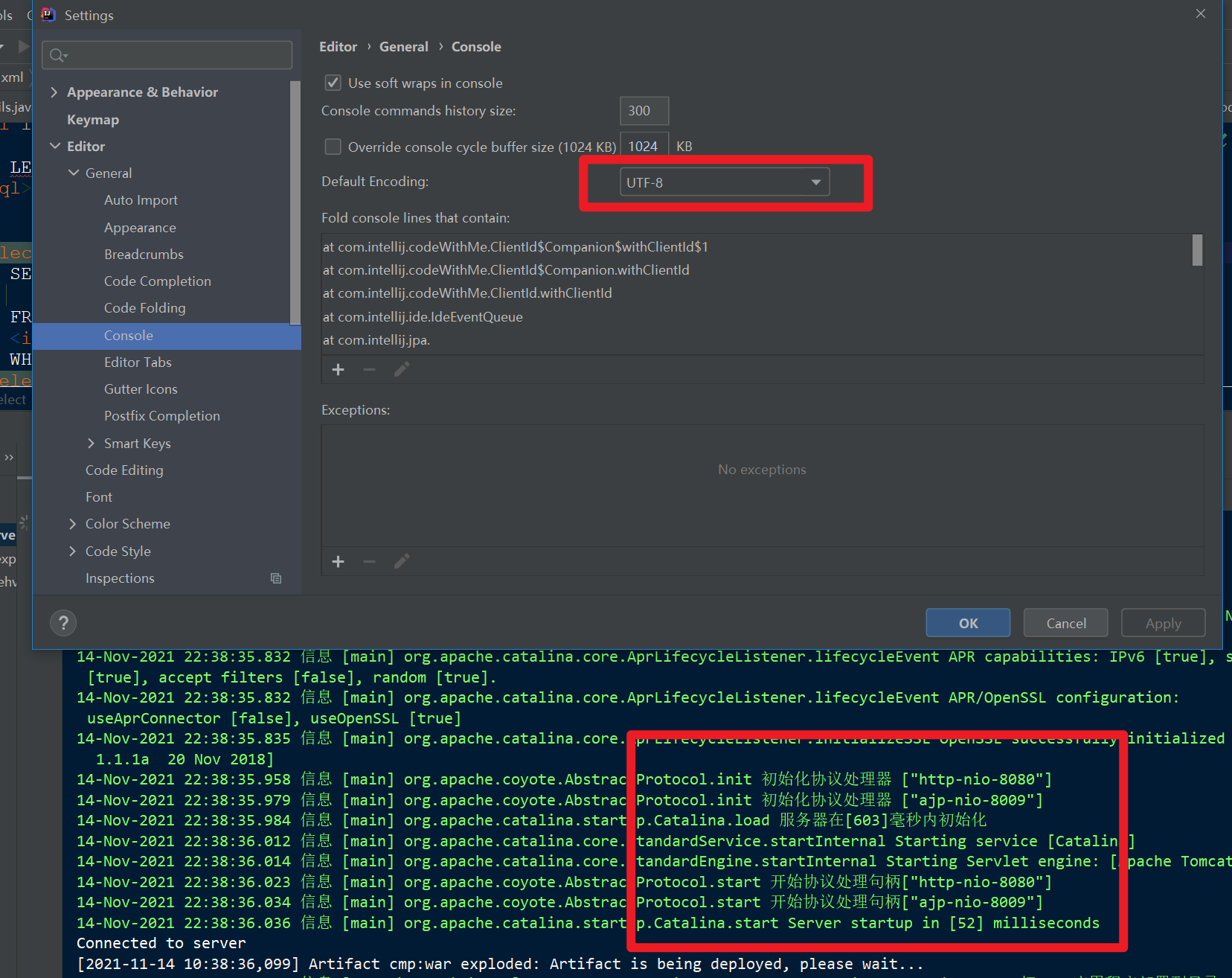The image size is (1232, 978).
Task: Enable Override console cycle buffer size
Action: [333, 147]
